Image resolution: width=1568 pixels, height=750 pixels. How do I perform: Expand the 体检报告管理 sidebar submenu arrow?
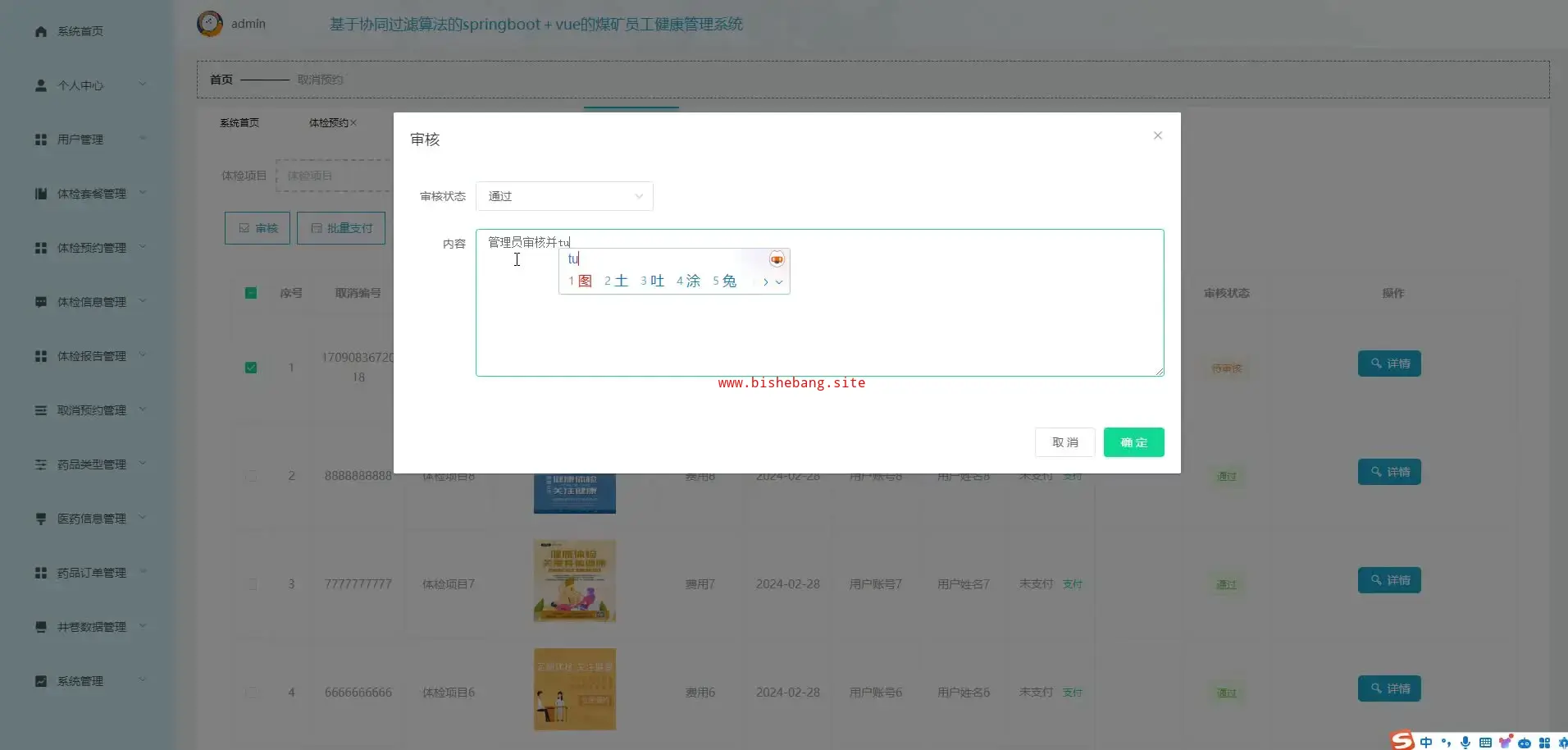143,355
